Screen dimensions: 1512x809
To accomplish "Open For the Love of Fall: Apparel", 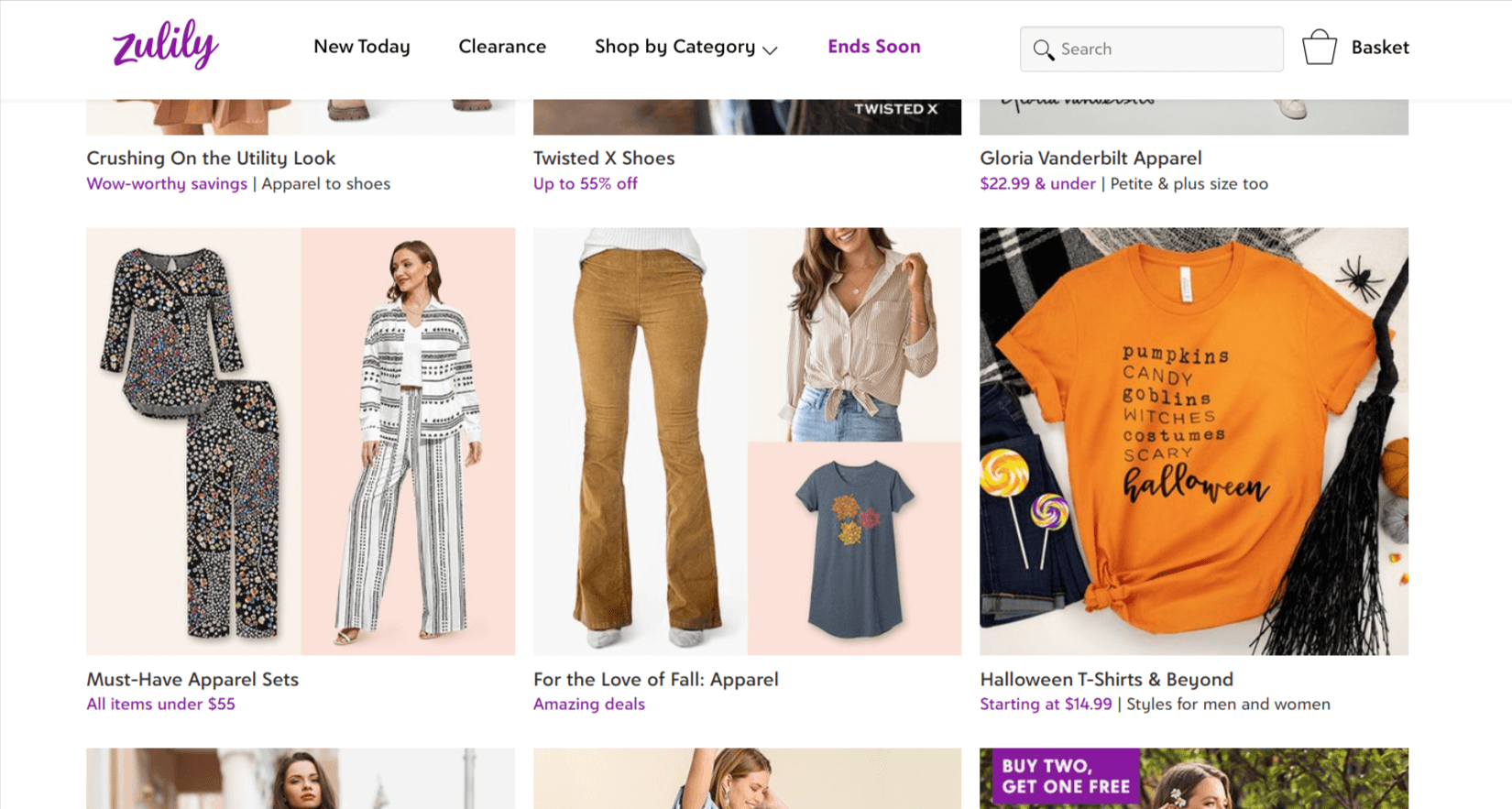I will coord(656,679).
